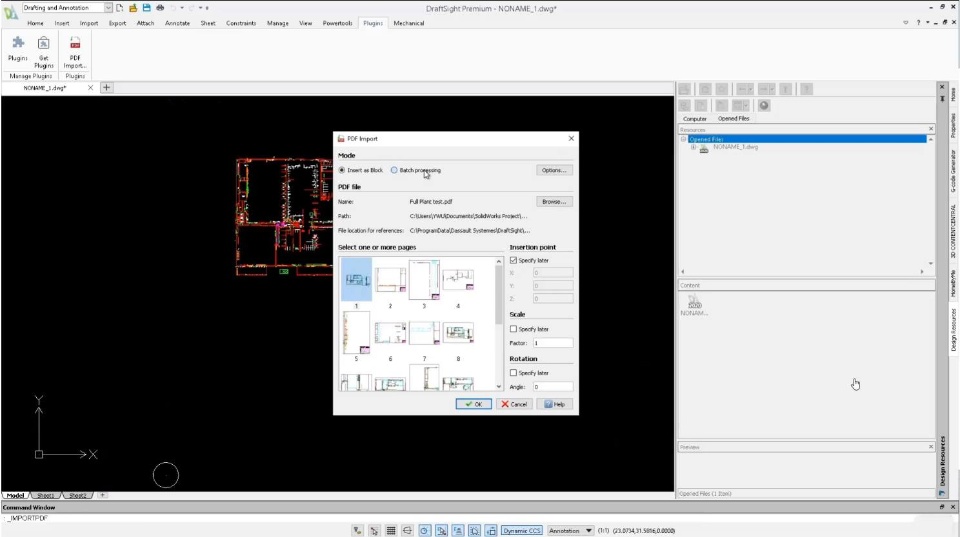Open the redo history dropdown arrow
Screen dimensions: 960x537
pos(200,8)
